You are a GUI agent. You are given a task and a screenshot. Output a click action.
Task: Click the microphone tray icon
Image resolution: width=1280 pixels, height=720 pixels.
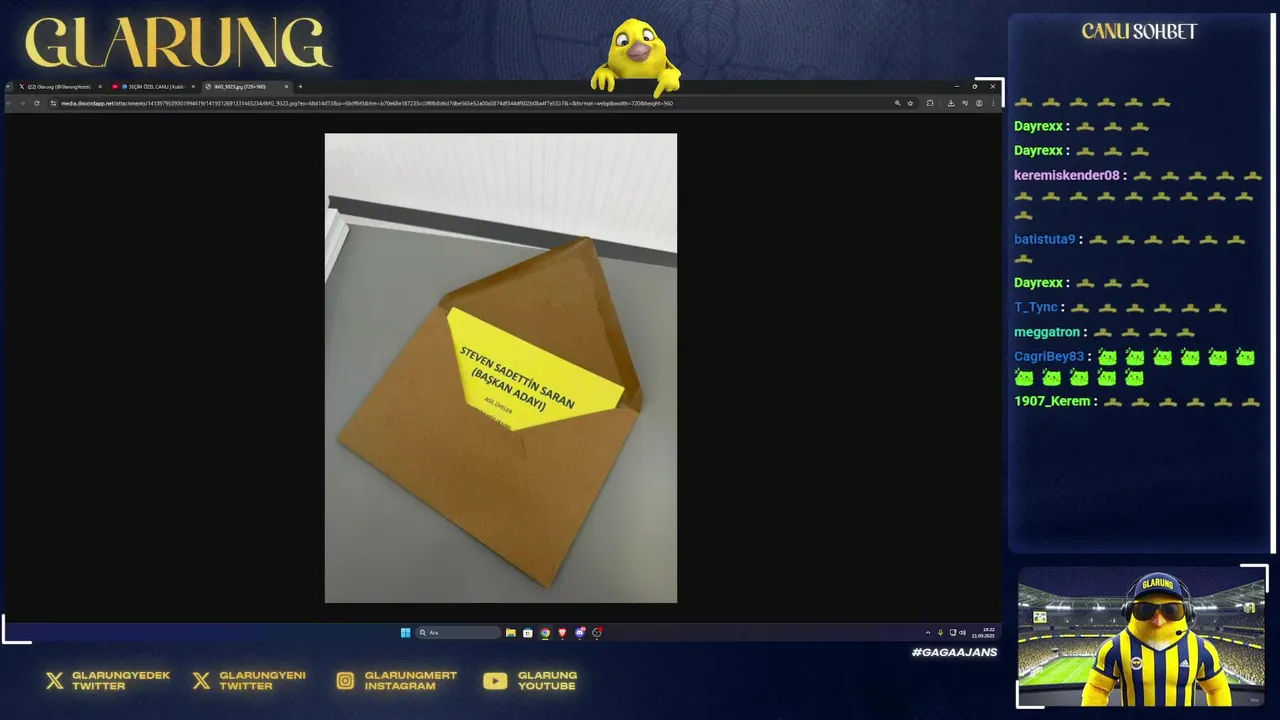point(940,632)
